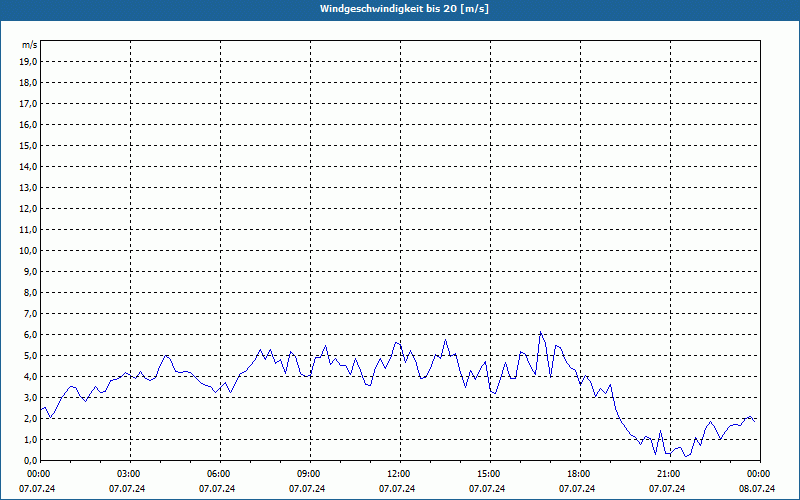The height and width of the screenshot is (500, 800).
Task: Select the "3,0" y-axis label
Action: pos(31,398)
